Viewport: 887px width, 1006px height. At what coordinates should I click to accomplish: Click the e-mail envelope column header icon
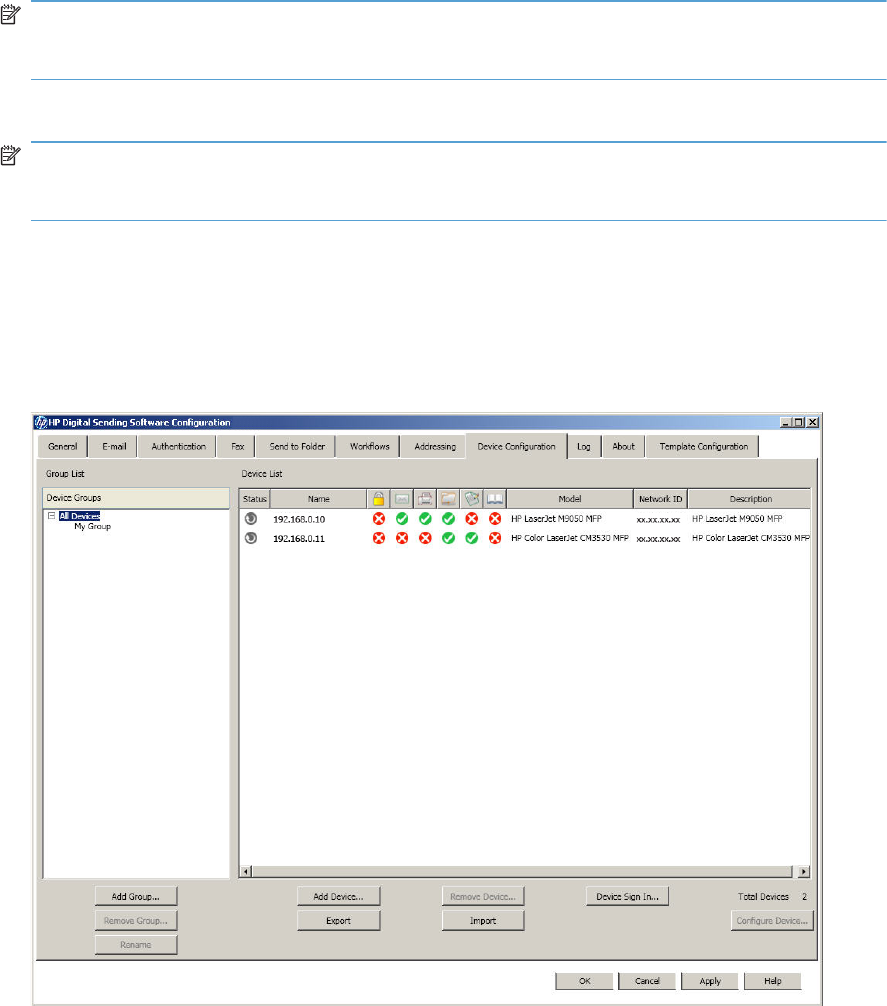(402, 499)
